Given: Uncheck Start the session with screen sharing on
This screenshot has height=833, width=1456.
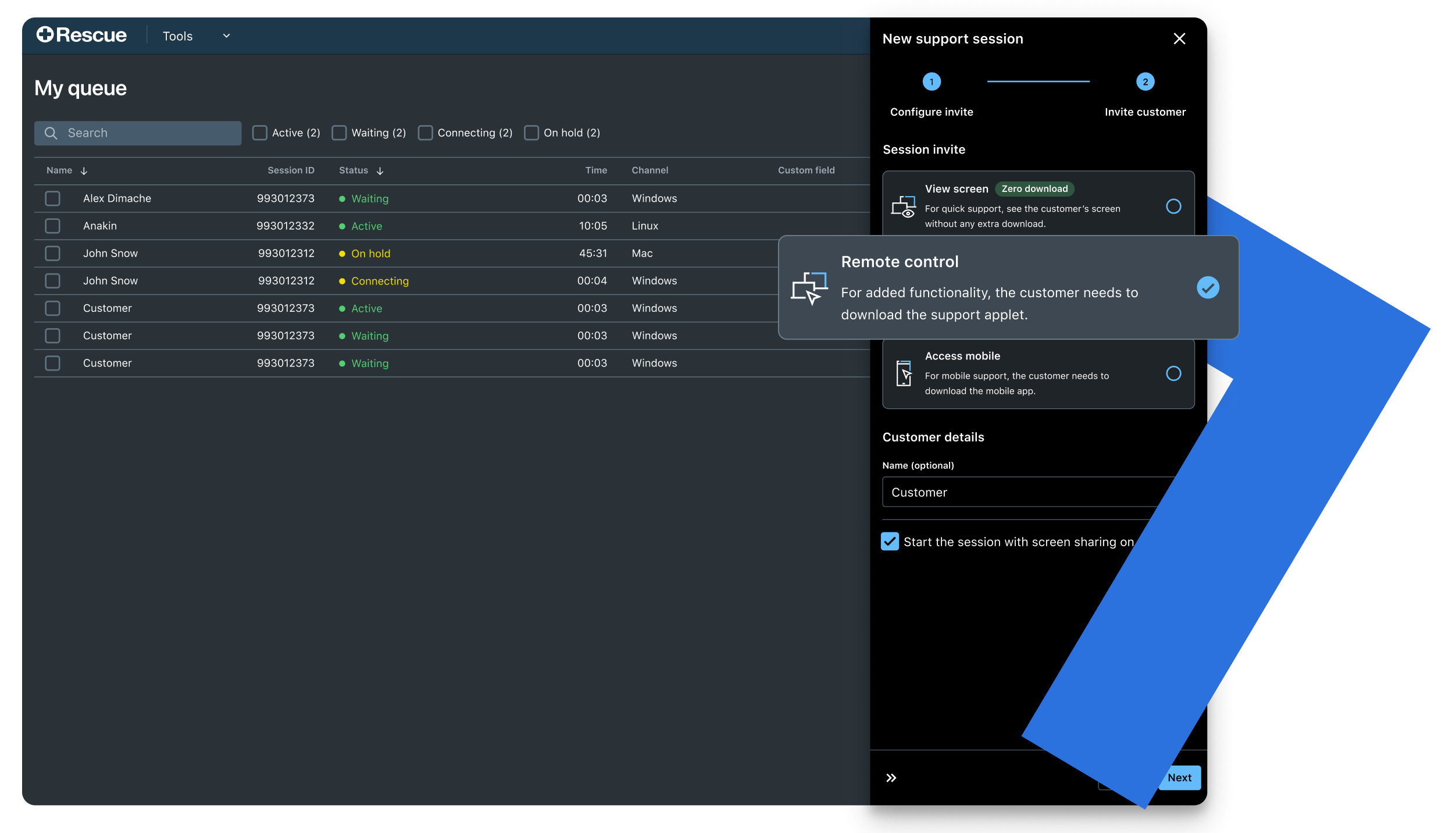Looking at the screenshot, I should point(890,542).
